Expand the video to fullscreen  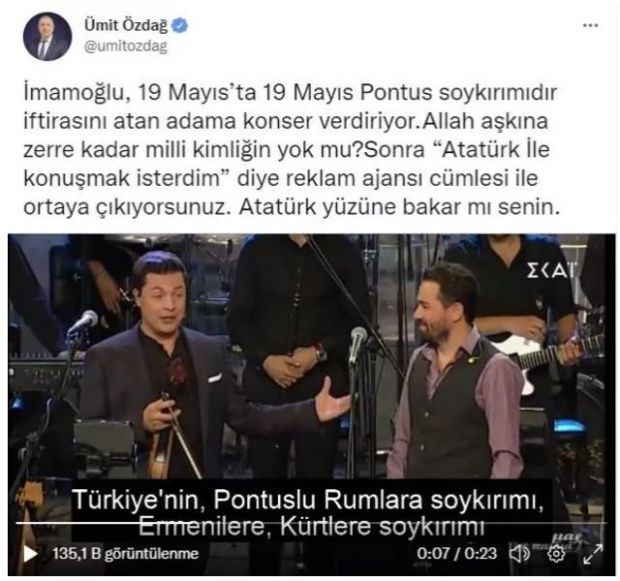593,553
